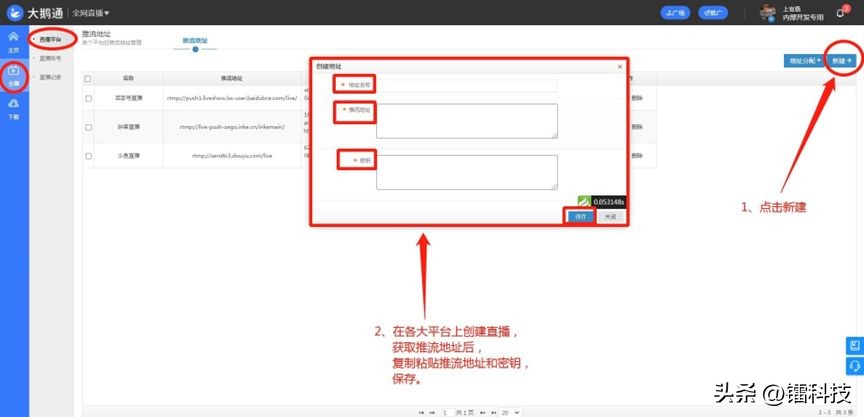Open the 下载 cloud download sidebar icon
864x417 pixels.
point(14,104)
